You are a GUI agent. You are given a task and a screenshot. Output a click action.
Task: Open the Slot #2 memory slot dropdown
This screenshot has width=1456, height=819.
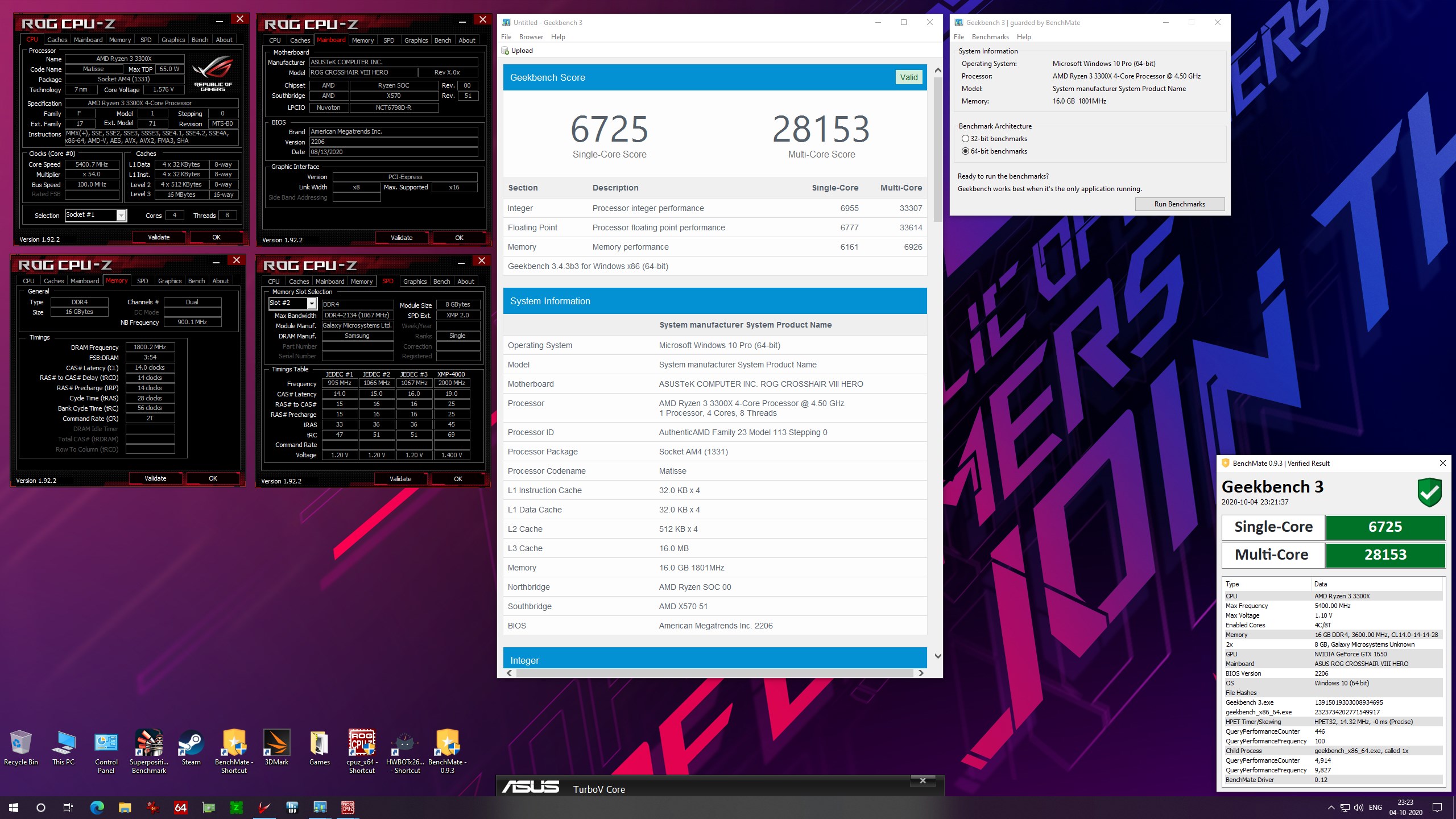click(x=311, y=304)
